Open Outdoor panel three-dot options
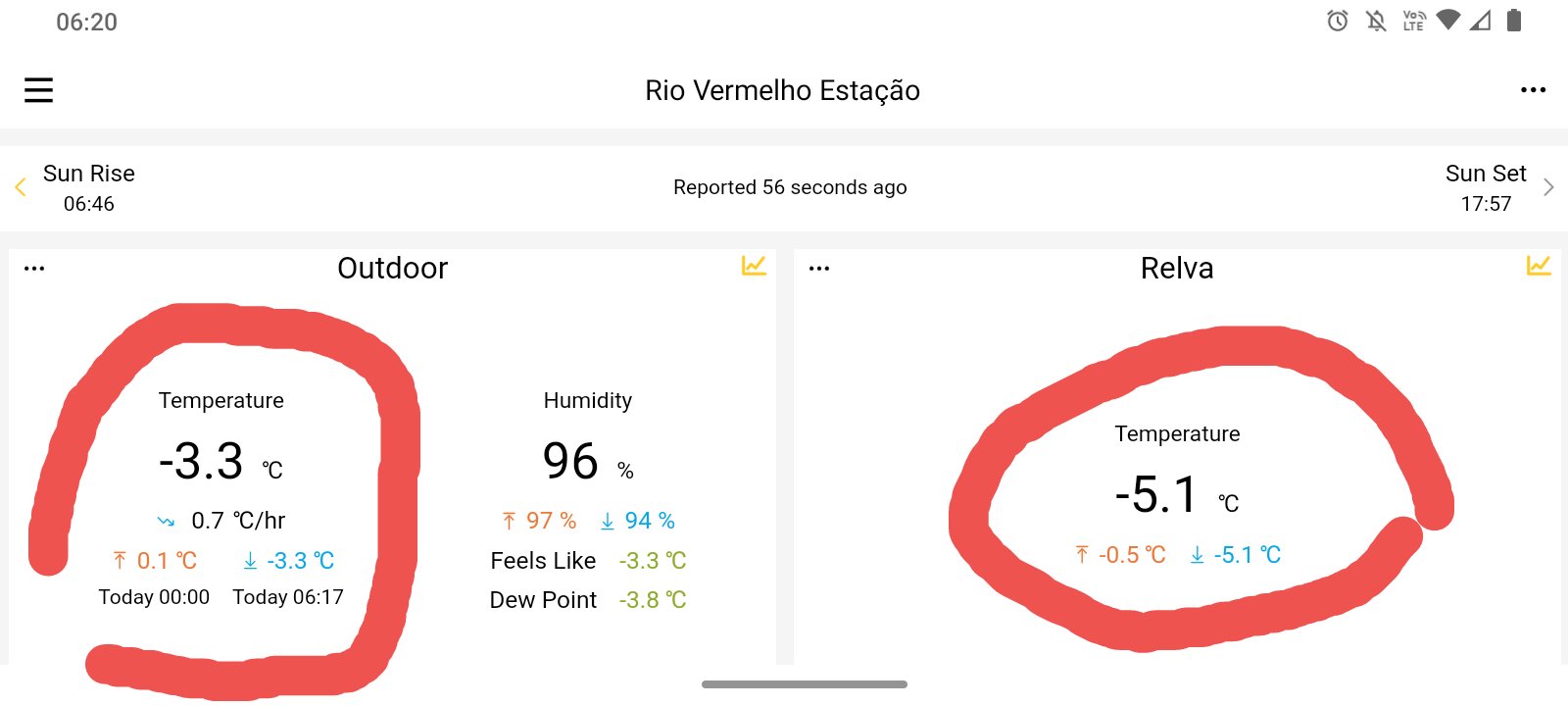Image resolution: width=1568 pixels, height=706 pixels. pyautogui.click(x=34, y=269)
